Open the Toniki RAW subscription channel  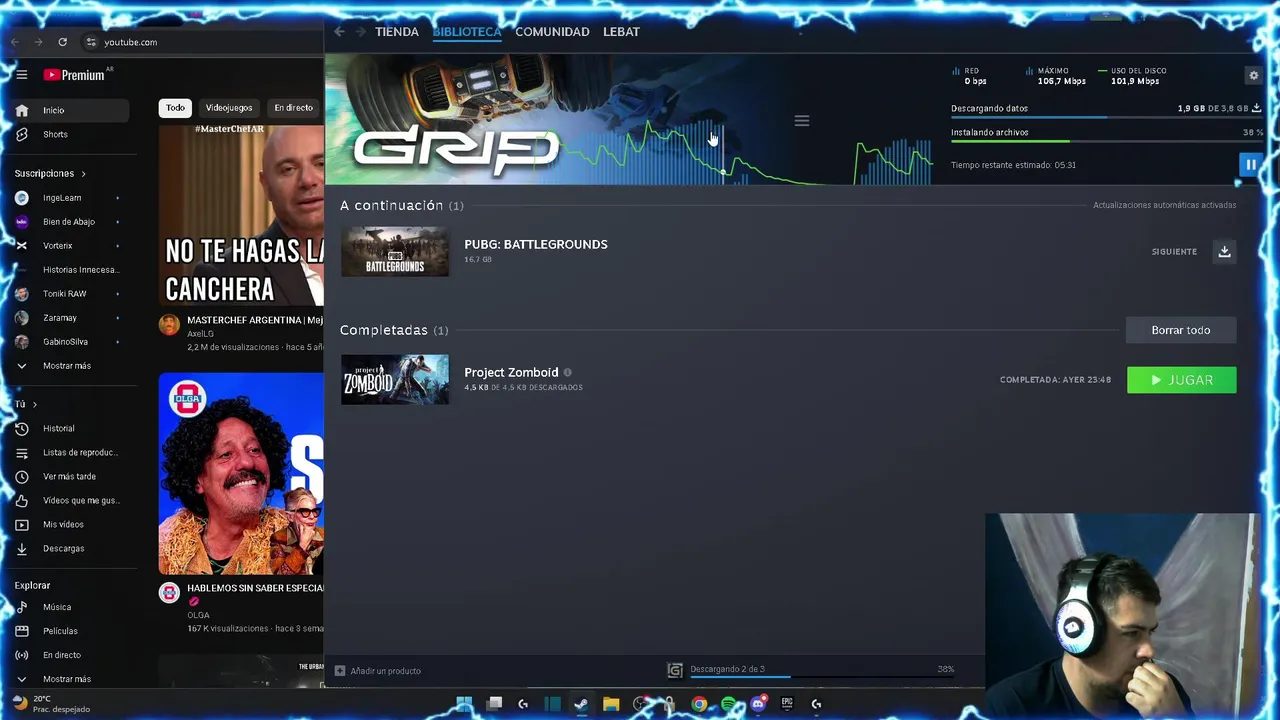coord(70,294)
